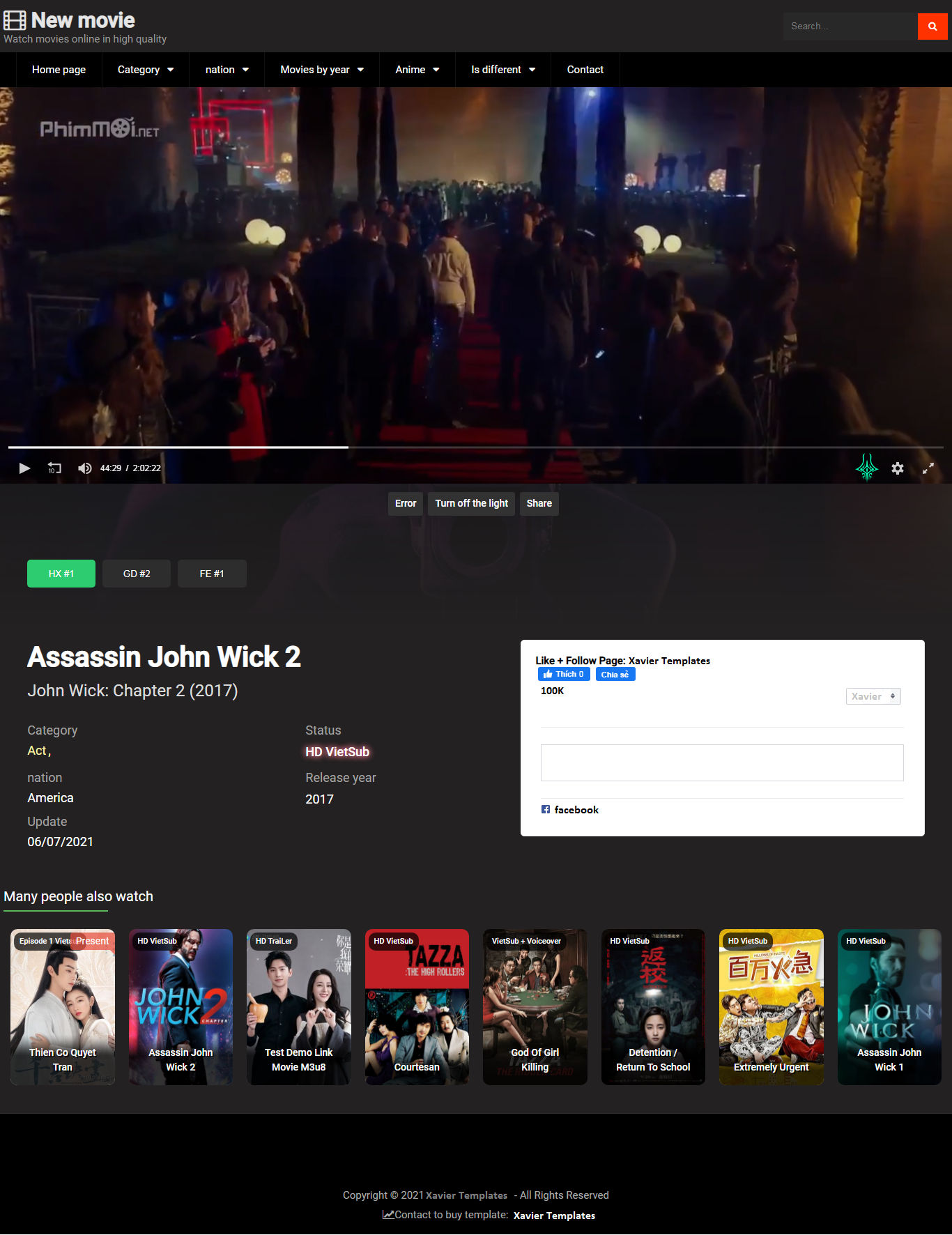Enter fullscreen video mode
The height and width of the screenshot is (1235, 952).
click(x=928, y=468)
